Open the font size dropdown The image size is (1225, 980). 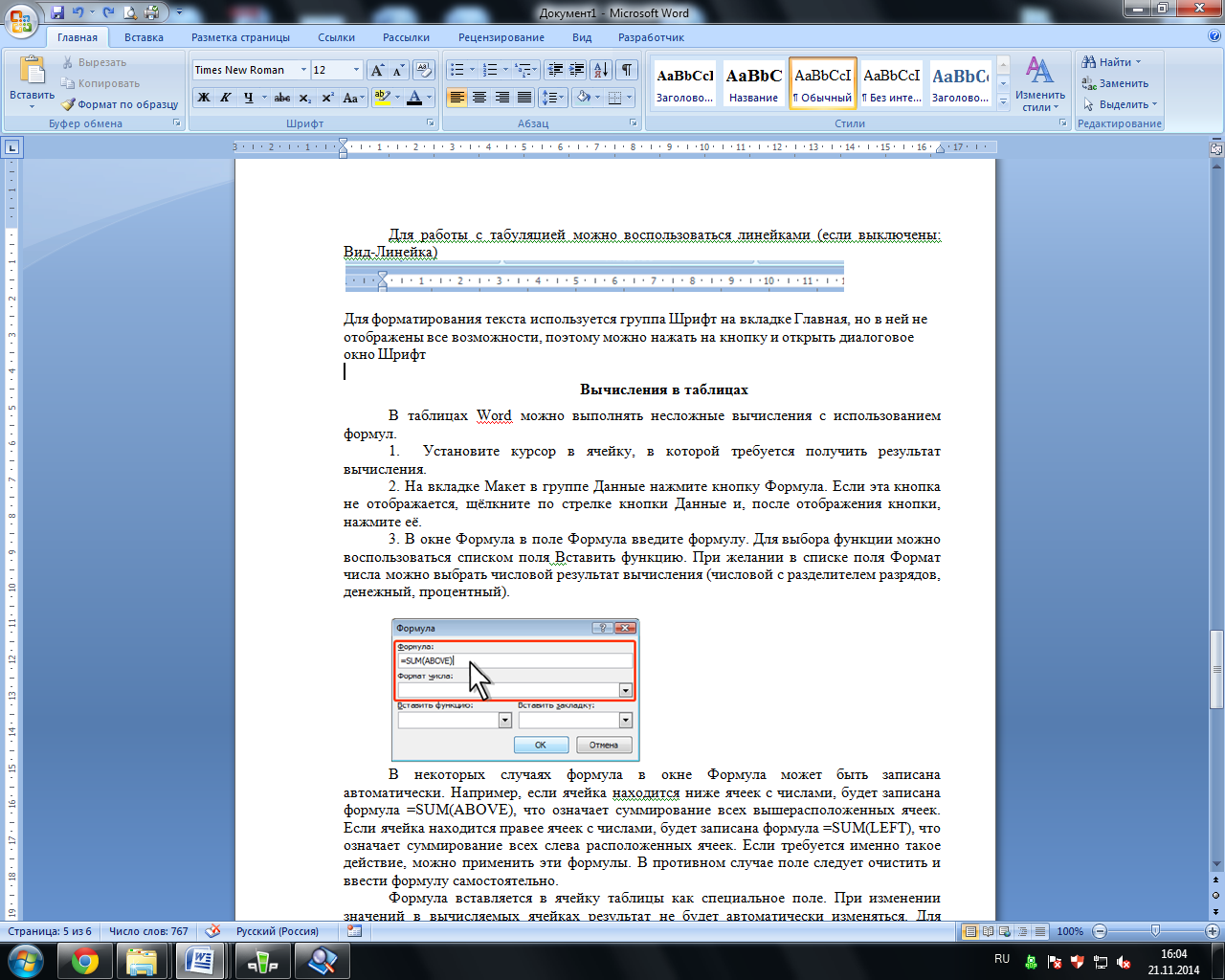coord(356,70)
